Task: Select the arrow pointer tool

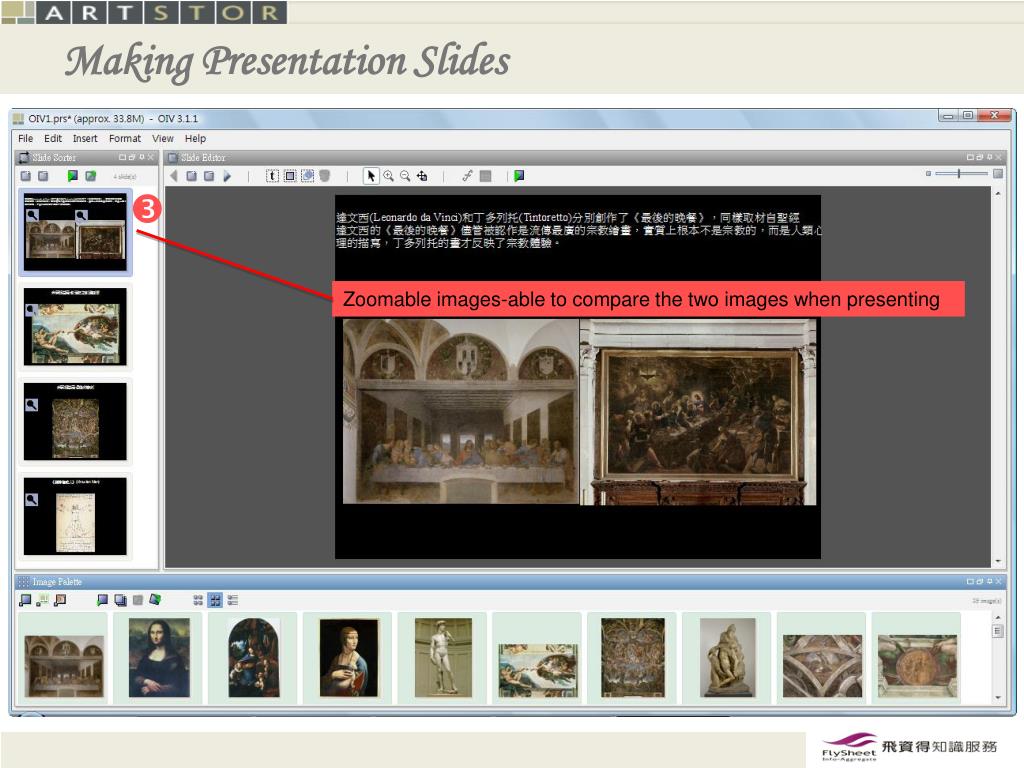Action: 371,176
